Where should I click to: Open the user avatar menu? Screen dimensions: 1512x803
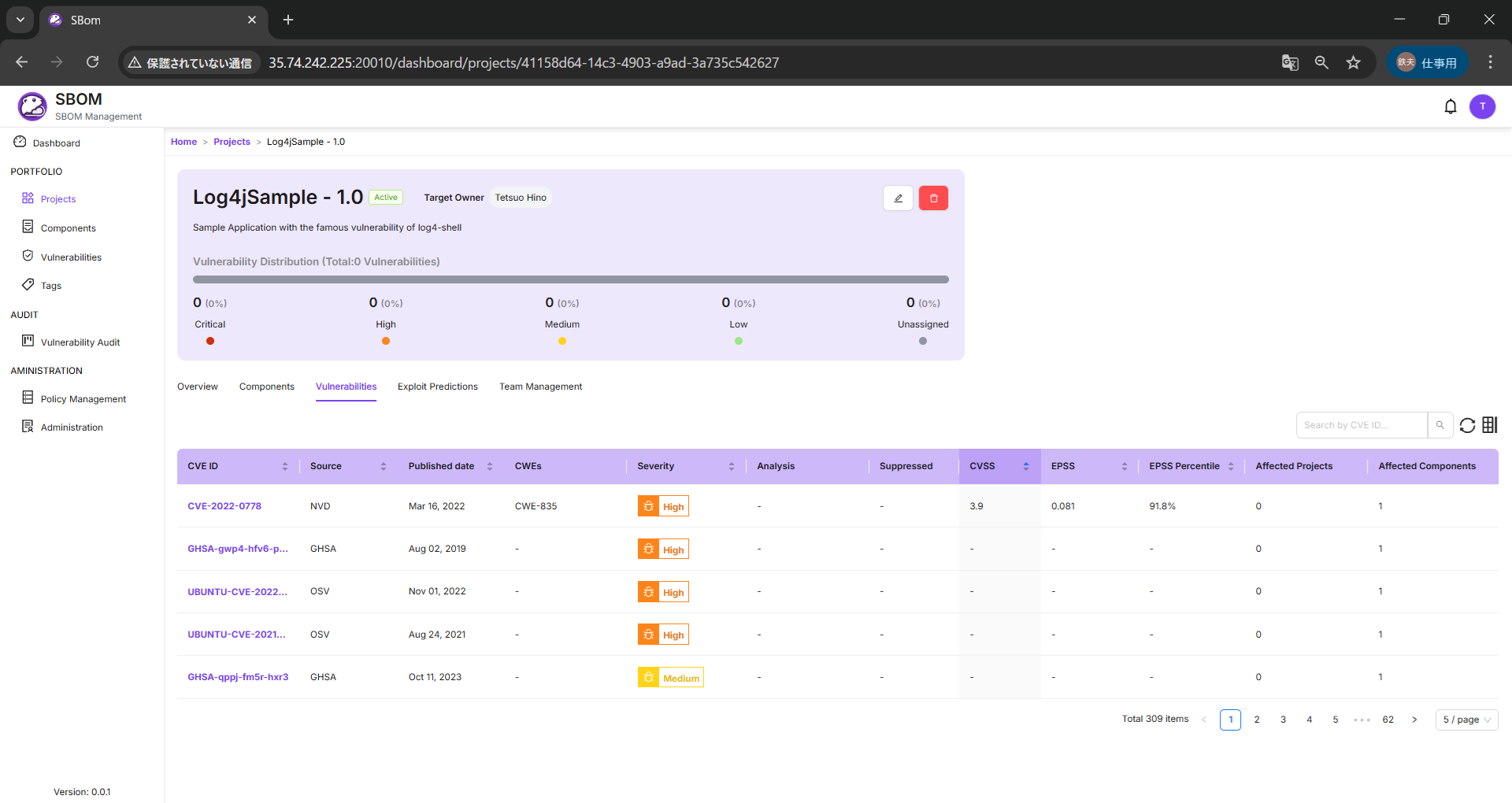click(1482, 106)
